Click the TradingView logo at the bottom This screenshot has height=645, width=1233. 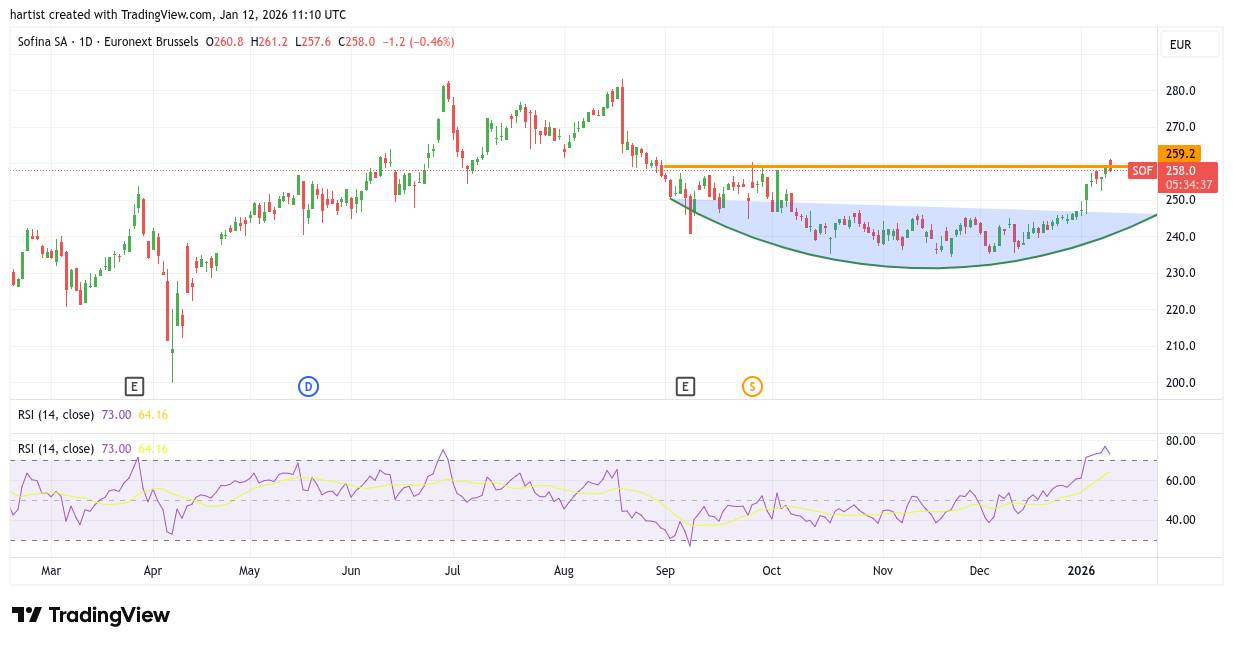click(x=91, y=615)
